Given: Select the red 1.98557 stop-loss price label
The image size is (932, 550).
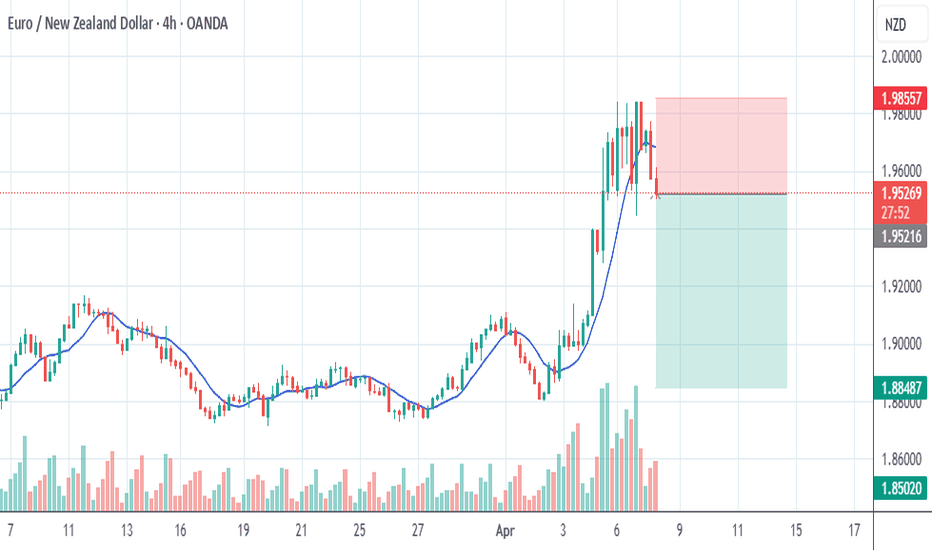Looking at the screenshot, I should [x=900, y=98].
